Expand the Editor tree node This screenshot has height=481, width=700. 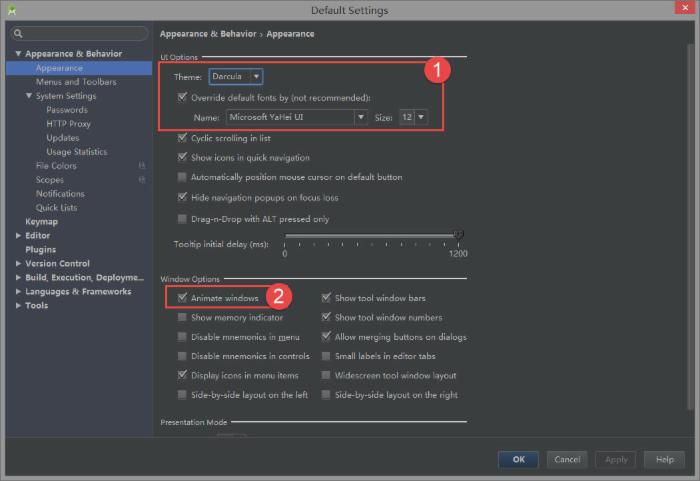[x=18, y=235]
